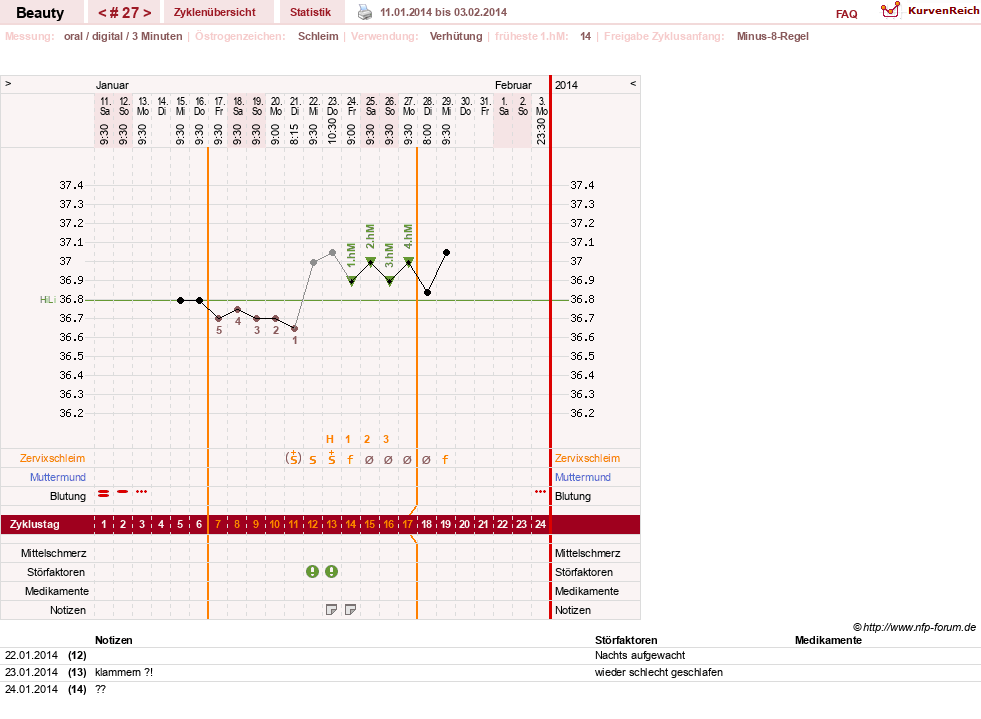The width and height of the screenshot is (981, 719).
Task: Go to previous cycle with left arrow
Action: [x=102, y=13]
